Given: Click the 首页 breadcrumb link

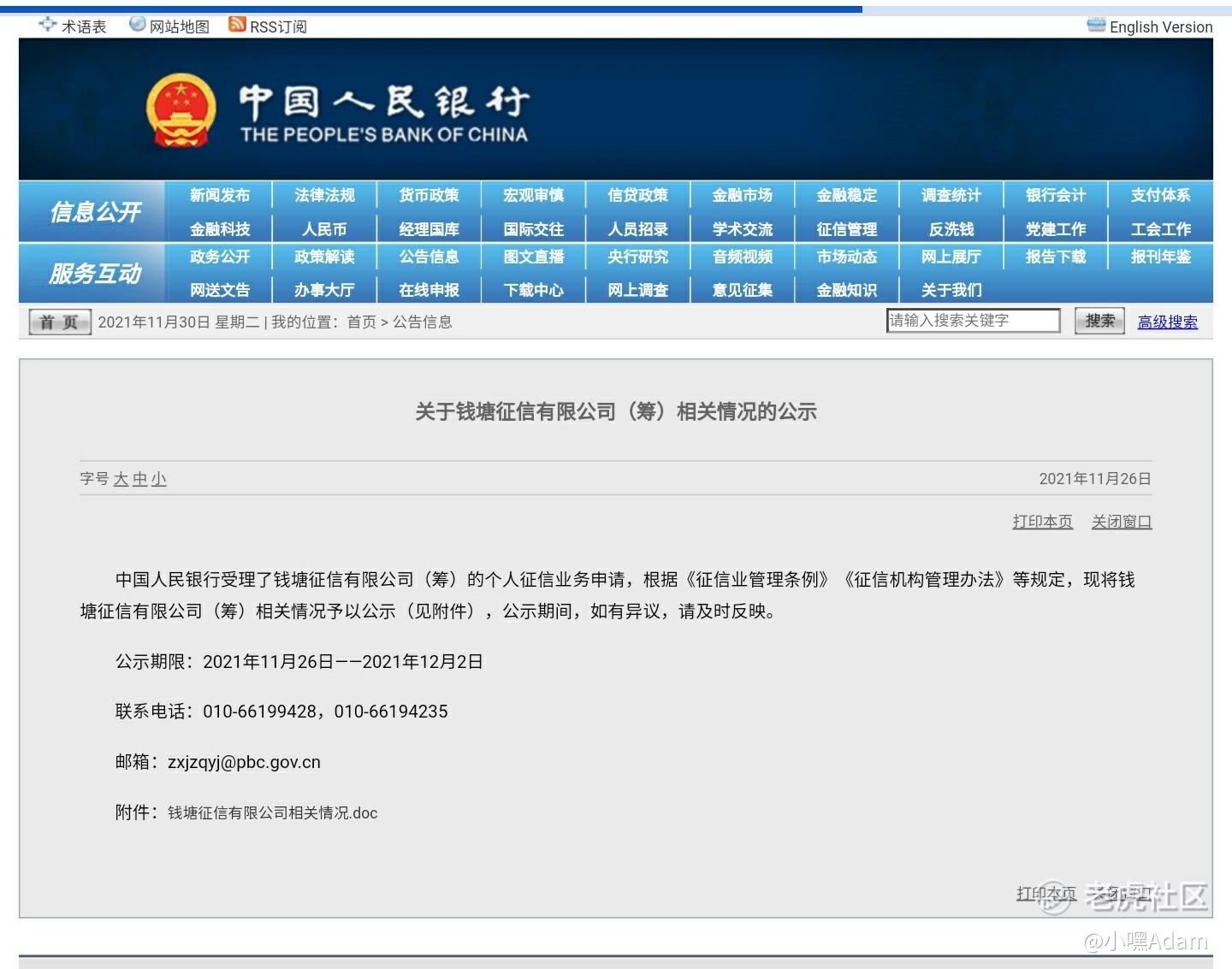Looking at the screenshot, I should pos(362,322).
